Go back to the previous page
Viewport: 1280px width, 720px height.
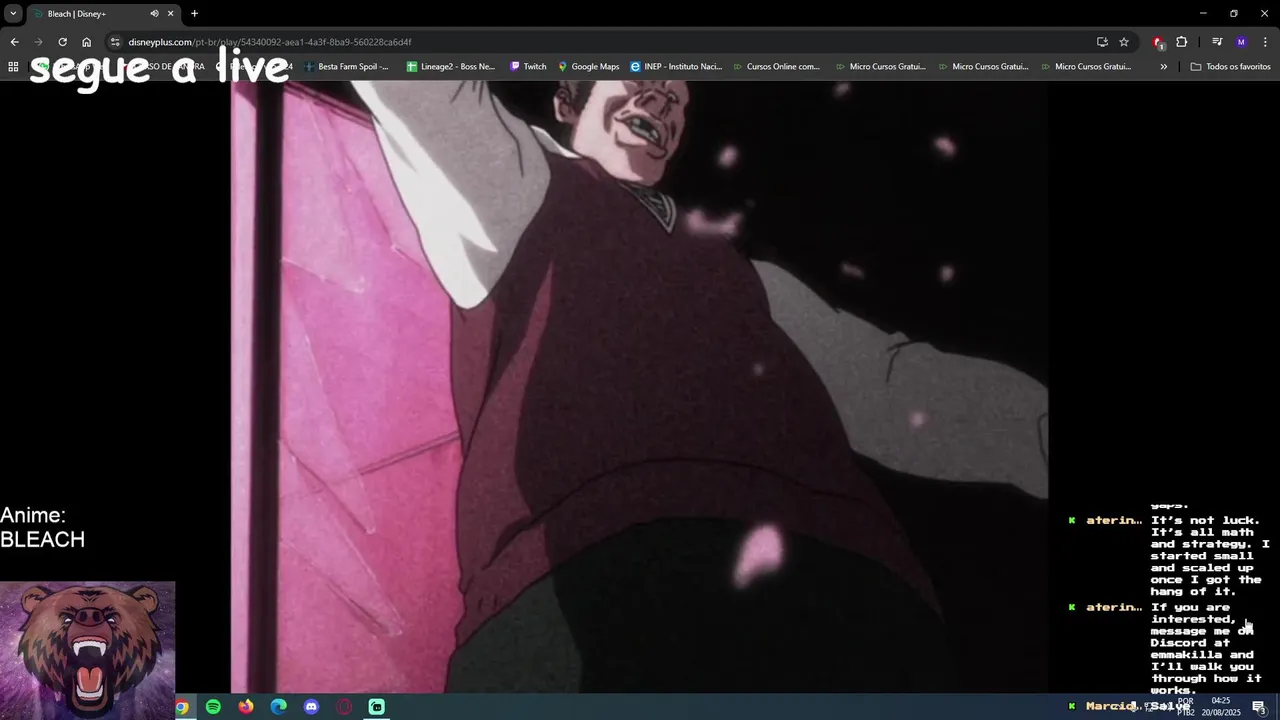14,42
